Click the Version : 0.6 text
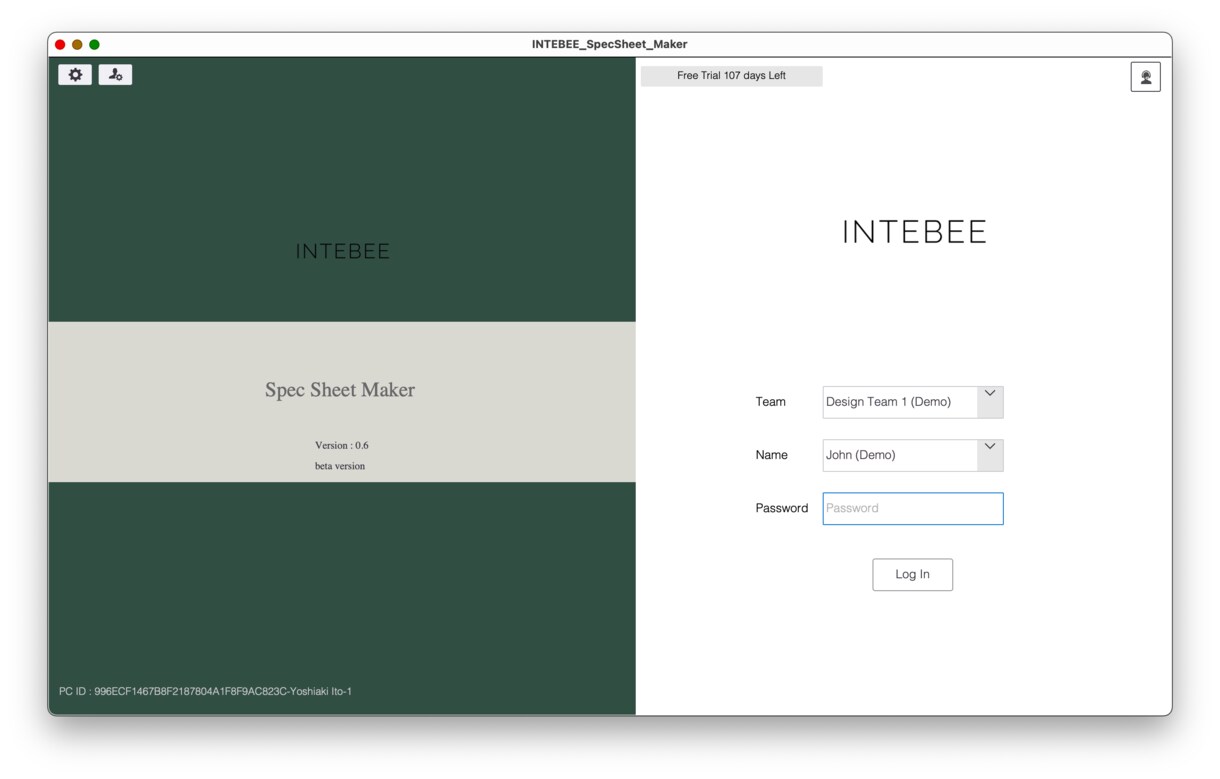Screen dimensions: 1220x779 coord(342,445)
